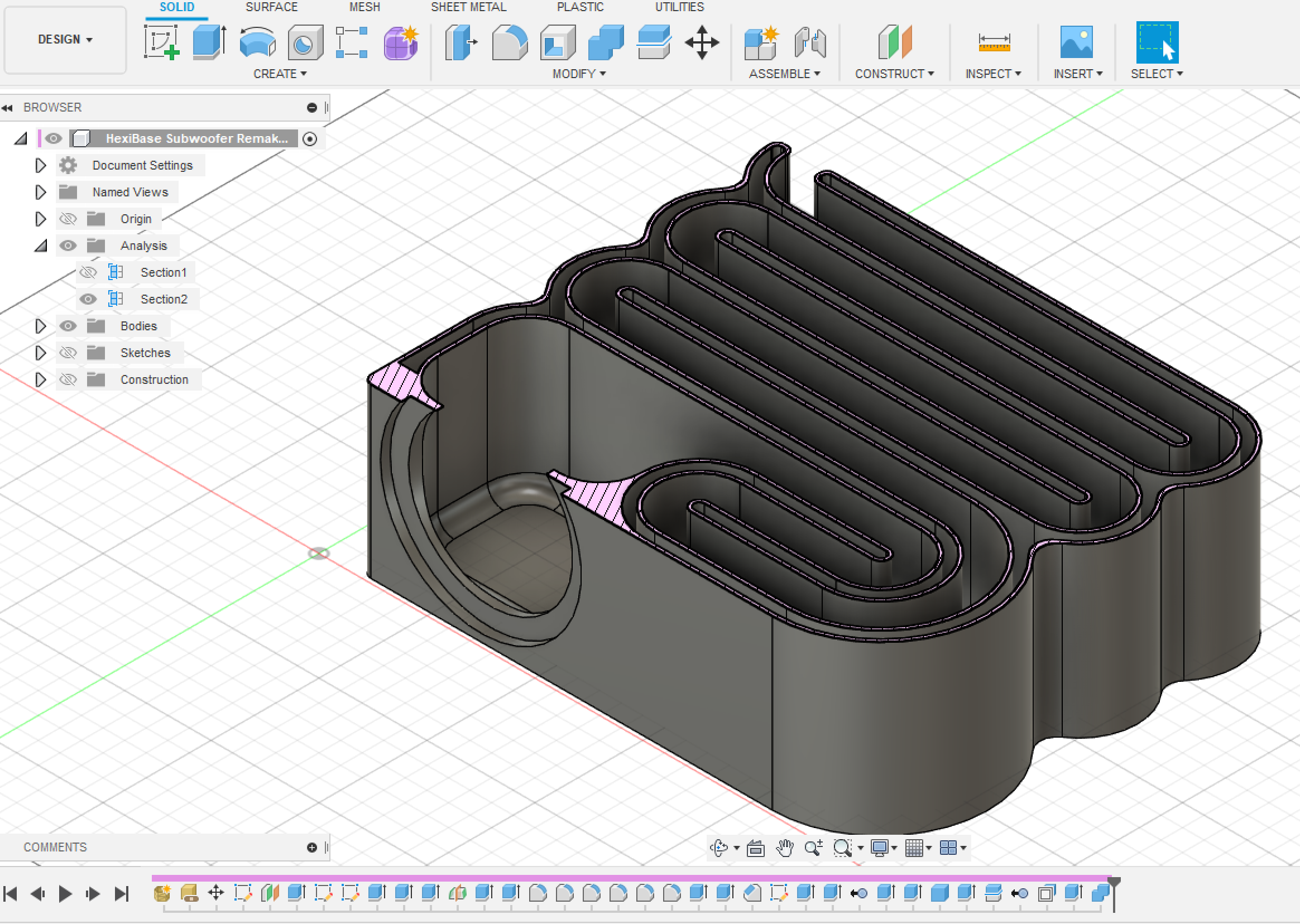Open the Extrude tool
The height and width of the screenshot is (924, 1300).
(208, 42)
